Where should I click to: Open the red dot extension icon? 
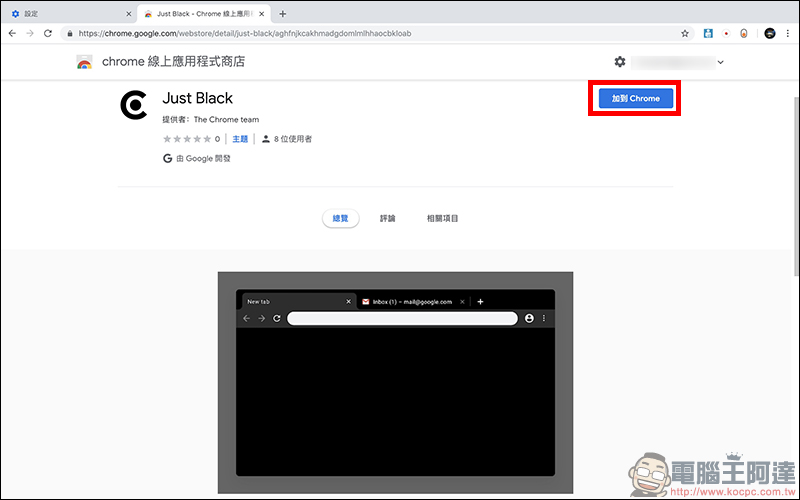coord(726,34)
